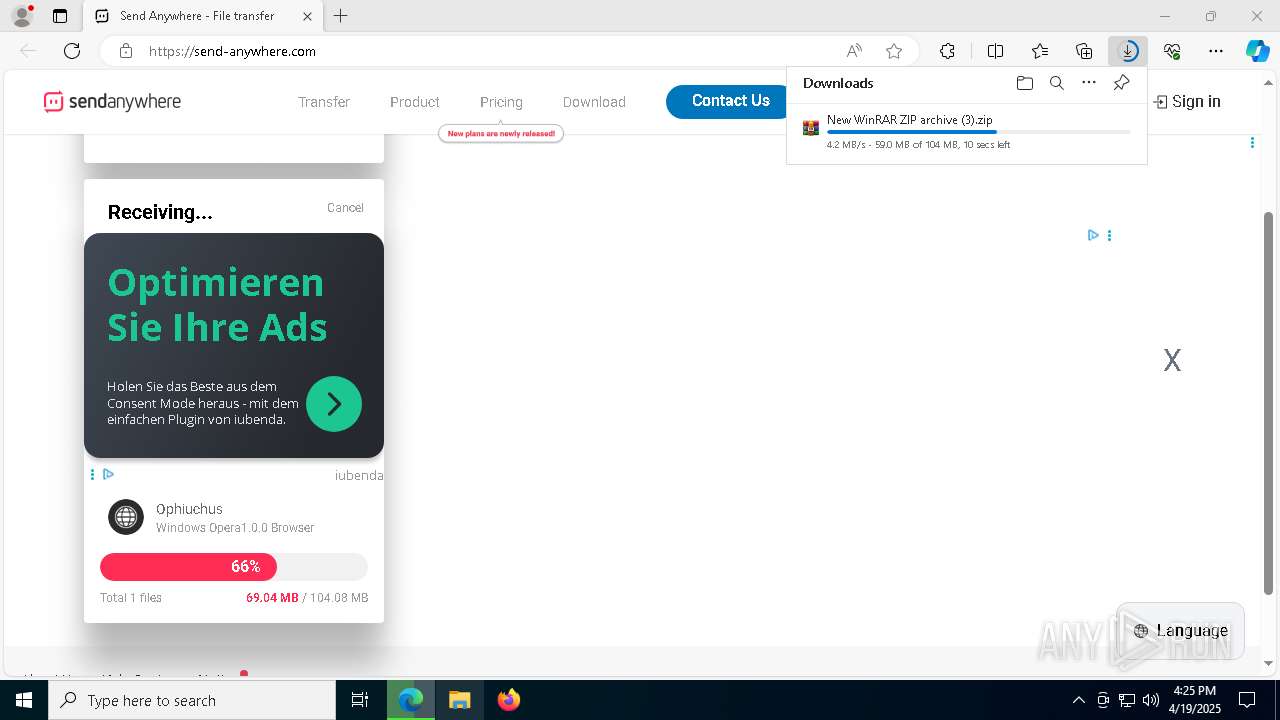
Task: Click the Edge profile avatar icon
Action: [21, 16]
